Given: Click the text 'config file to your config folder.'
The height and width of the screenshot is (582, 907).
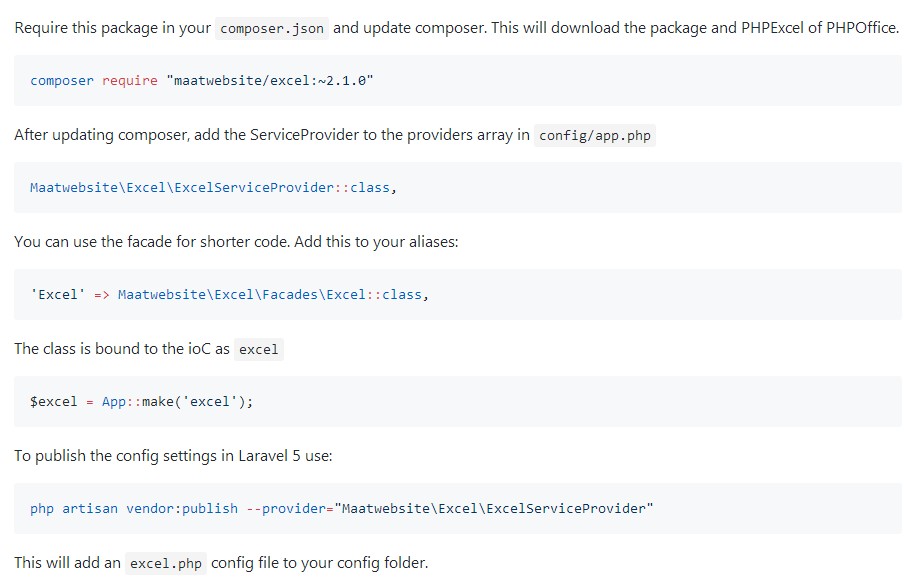Looking at the screenshot, I should 319,563.
